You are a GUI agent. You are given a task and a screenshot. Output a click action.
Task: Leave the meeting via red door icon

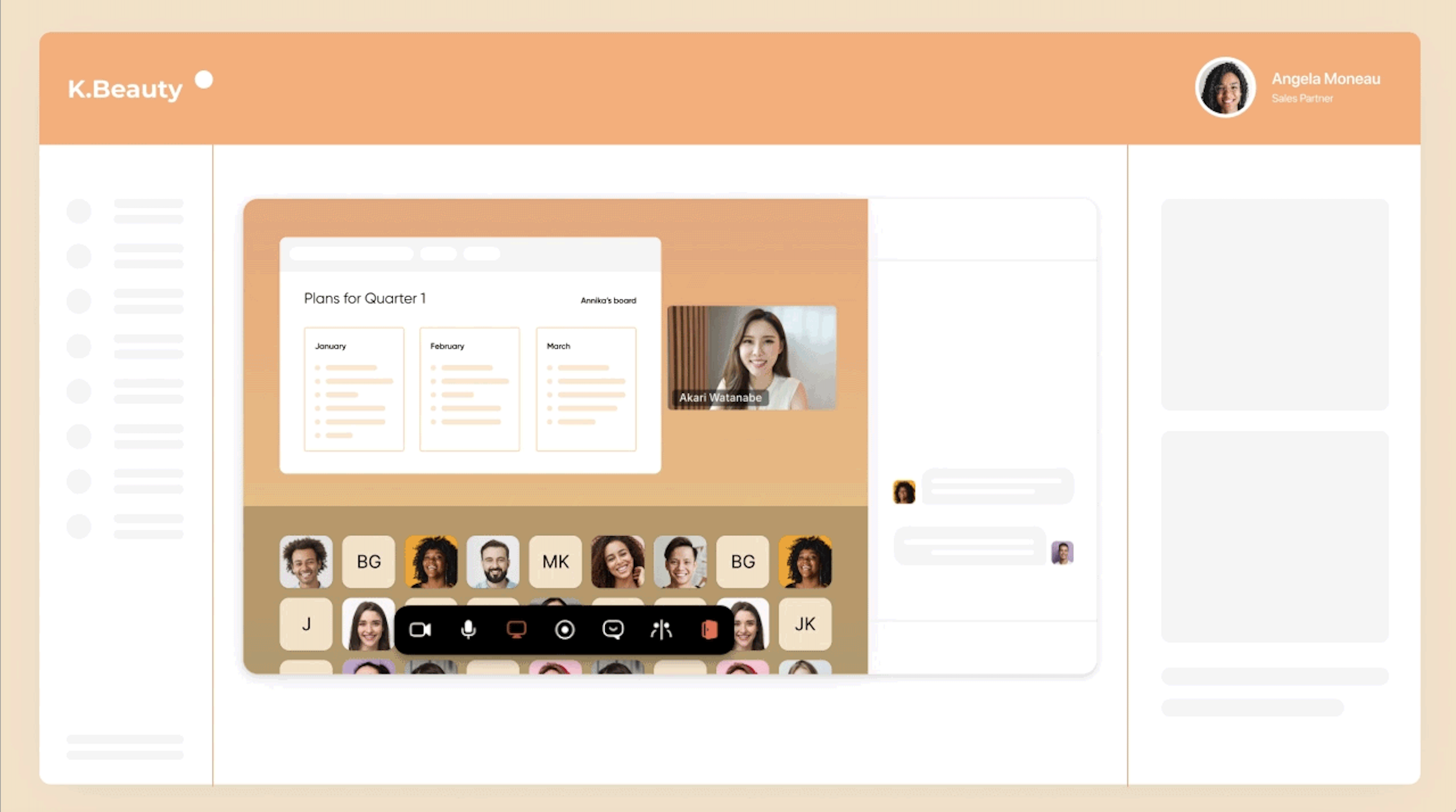click(x=709, y=629)
